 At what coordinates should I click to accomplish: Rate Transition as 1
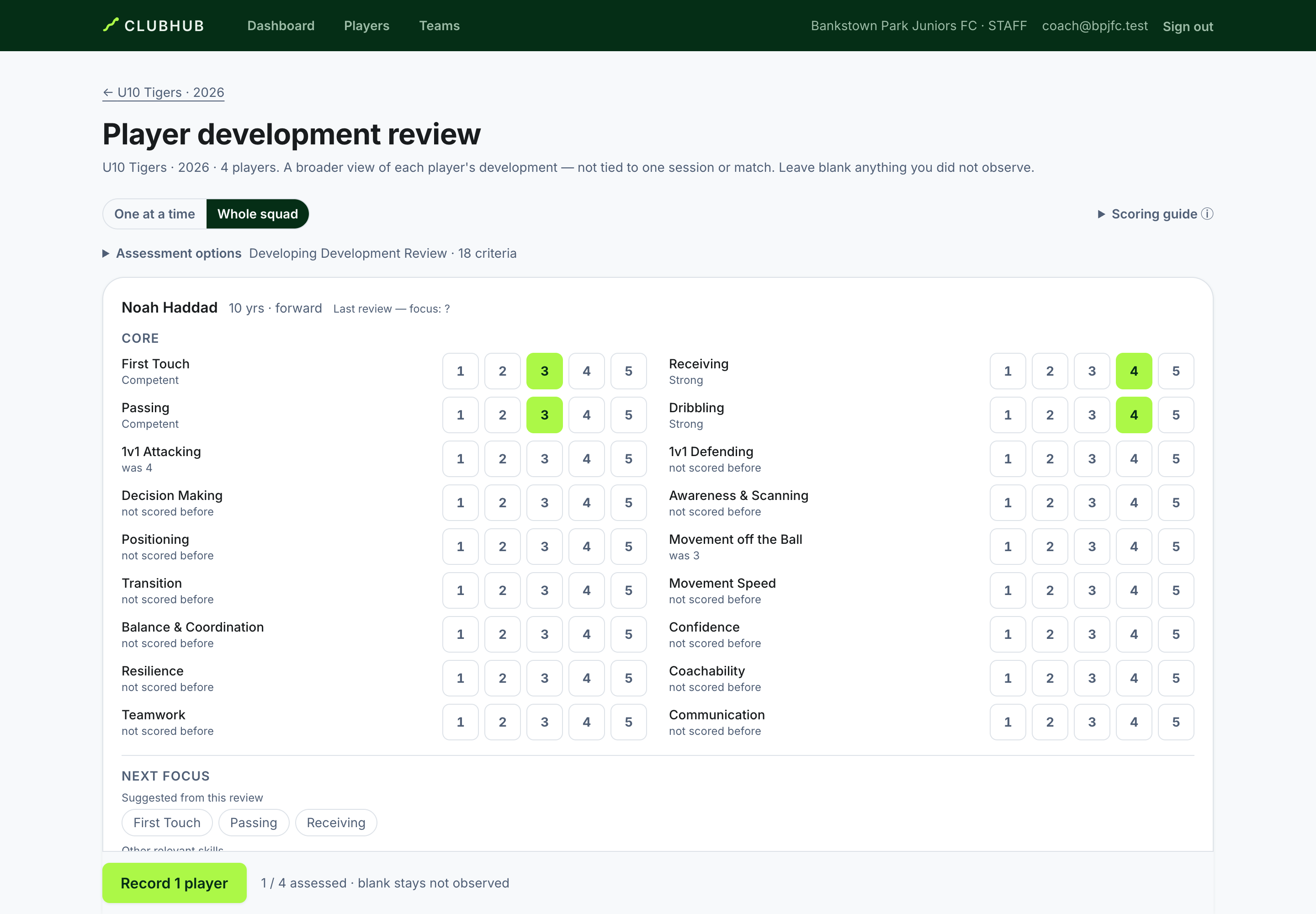pos(461,590)
